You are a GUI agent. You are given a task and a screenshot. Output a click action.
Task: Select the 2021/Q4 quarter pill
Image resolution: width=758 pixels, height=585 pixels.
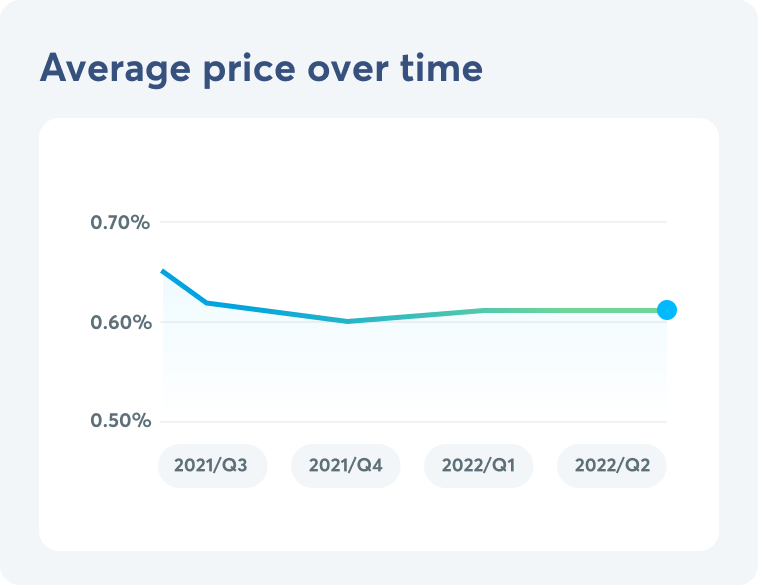coord(345,466)
